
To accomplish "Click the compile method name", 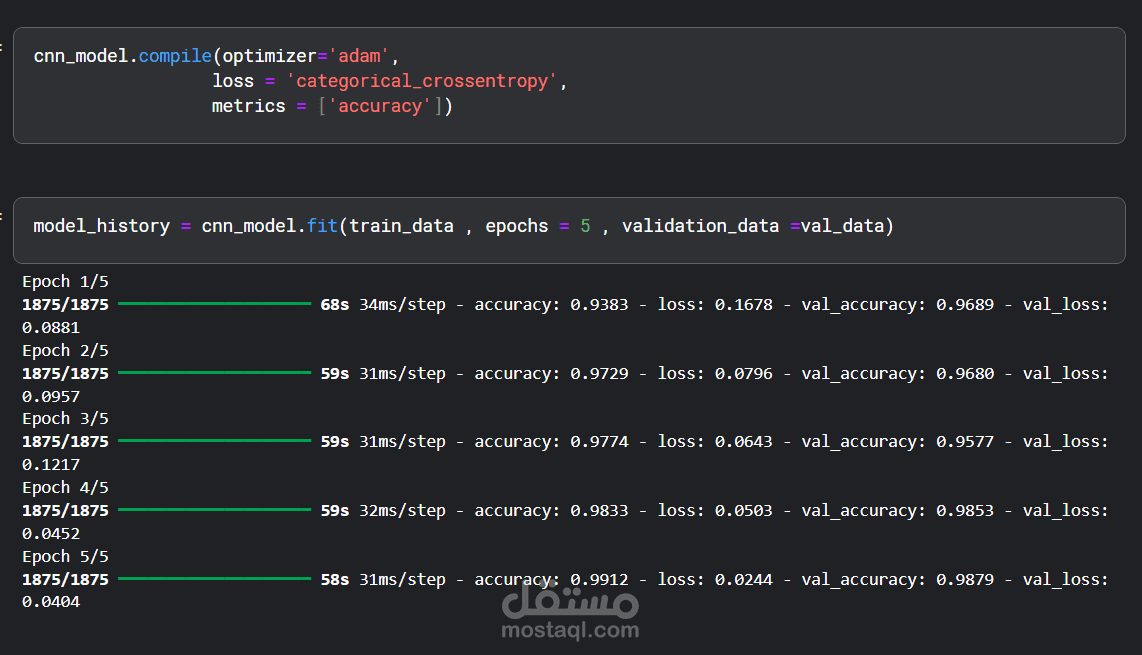I will pos(175,56).
